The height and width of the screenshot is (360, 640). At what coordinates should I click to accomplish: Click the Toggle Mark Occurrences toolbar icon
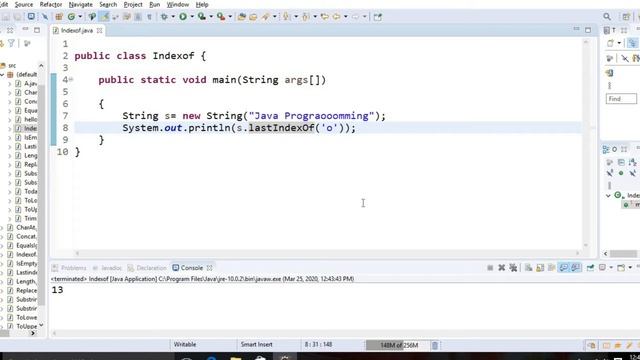tap(105, 17)
